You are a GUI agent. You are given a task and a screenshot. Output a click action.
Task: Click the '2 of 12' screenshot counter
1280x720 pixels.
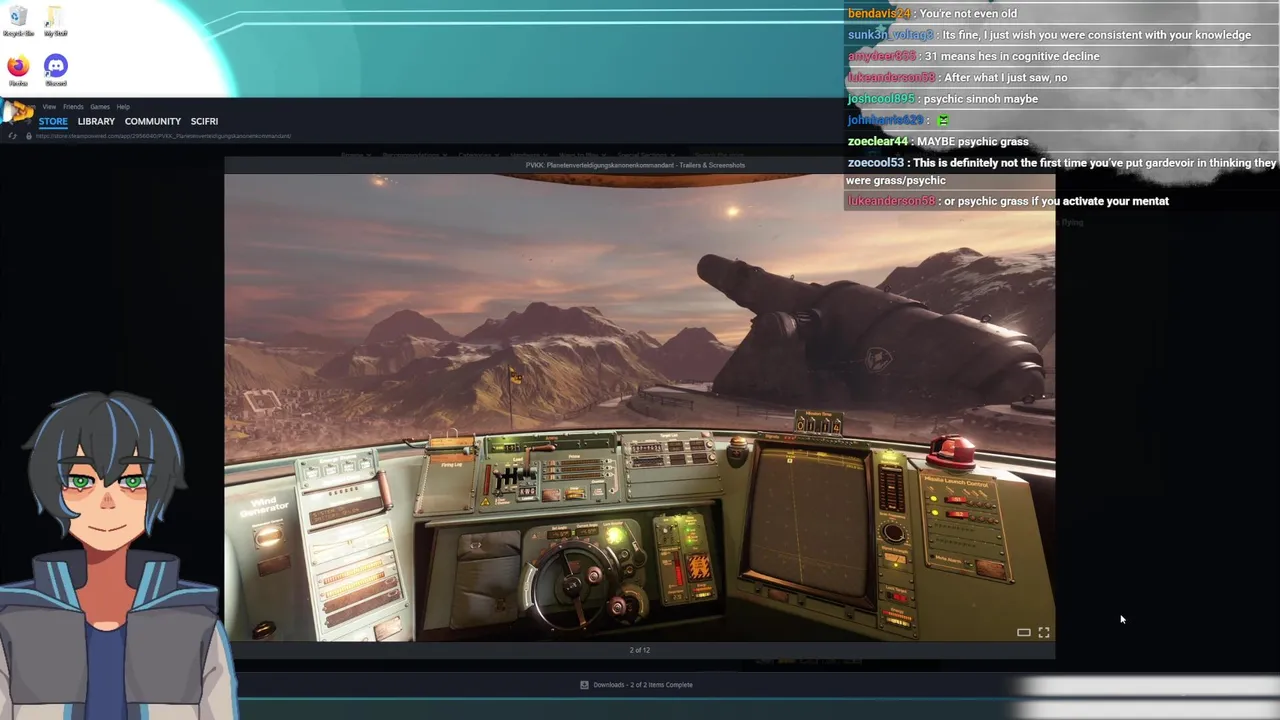click(x=640, y=650)
